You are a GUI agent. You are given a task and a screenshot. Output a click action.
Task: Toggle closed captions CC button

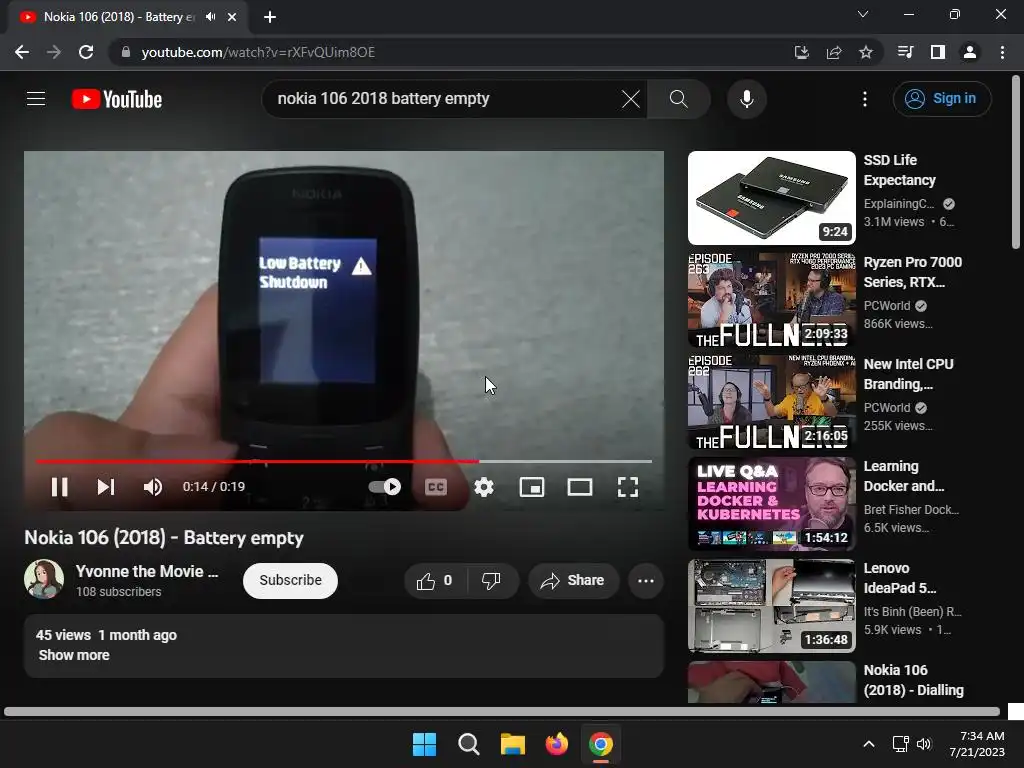click(436, 487)
